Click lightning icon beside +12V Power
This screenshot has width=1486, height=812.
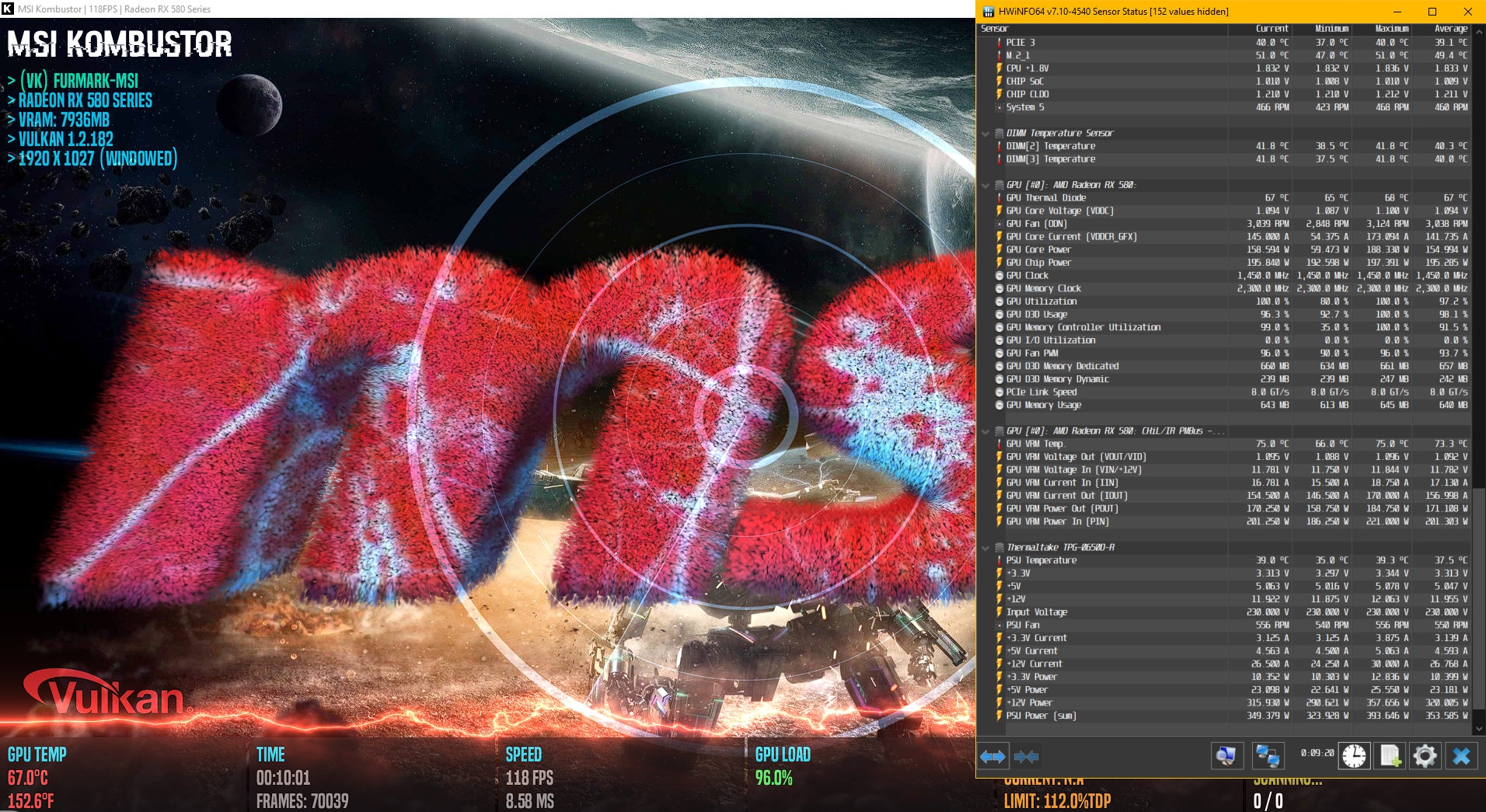(999, 702)
